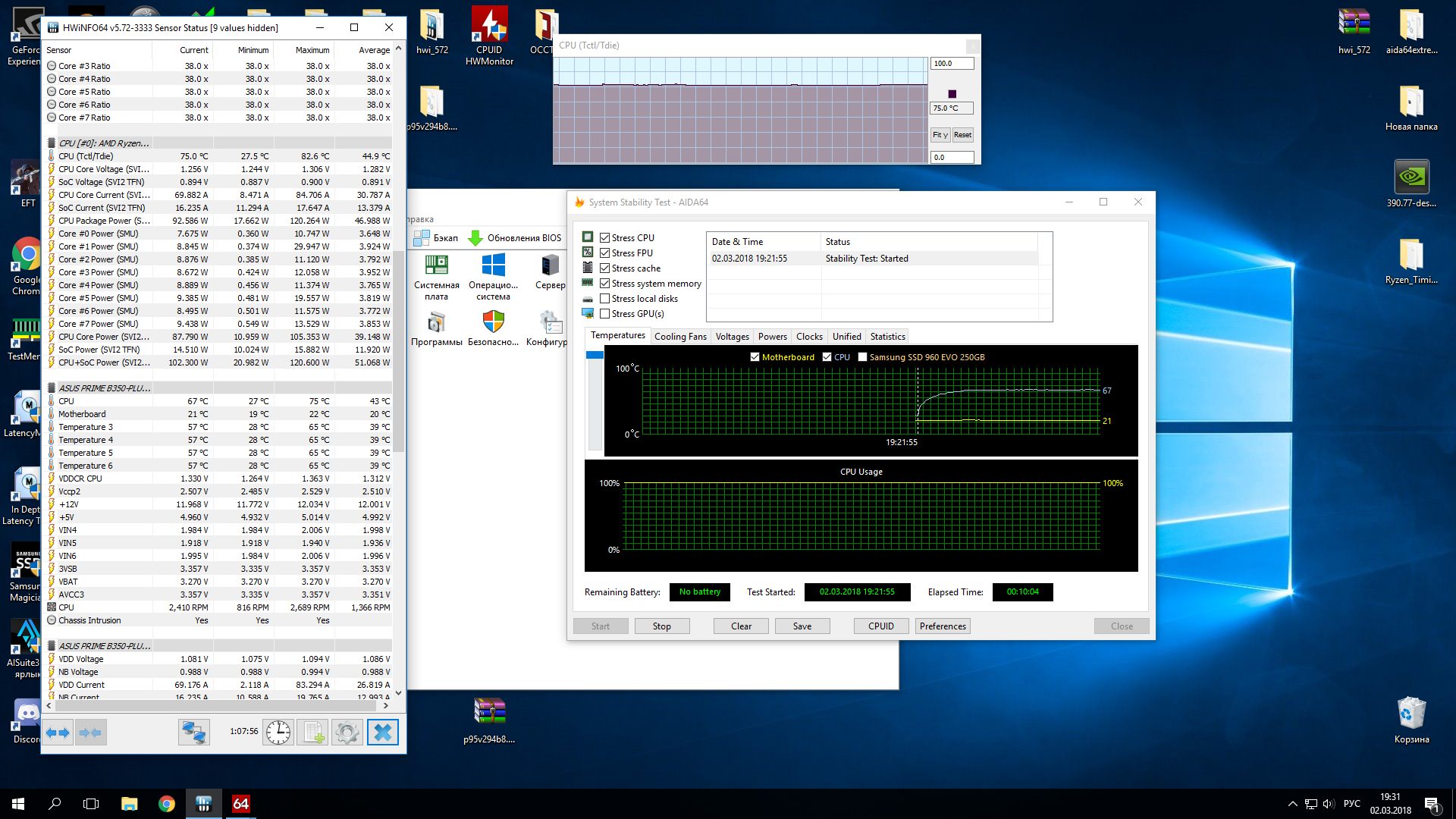Click HWiNFO remote network monitoring icon
This screenshot has width=1456, height=819.
coord(193,733)
